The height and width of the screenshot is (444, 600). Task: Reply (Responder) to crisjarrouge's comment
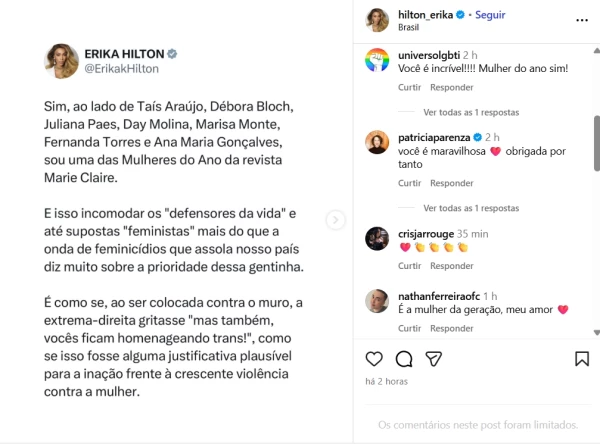coord(452,265)
